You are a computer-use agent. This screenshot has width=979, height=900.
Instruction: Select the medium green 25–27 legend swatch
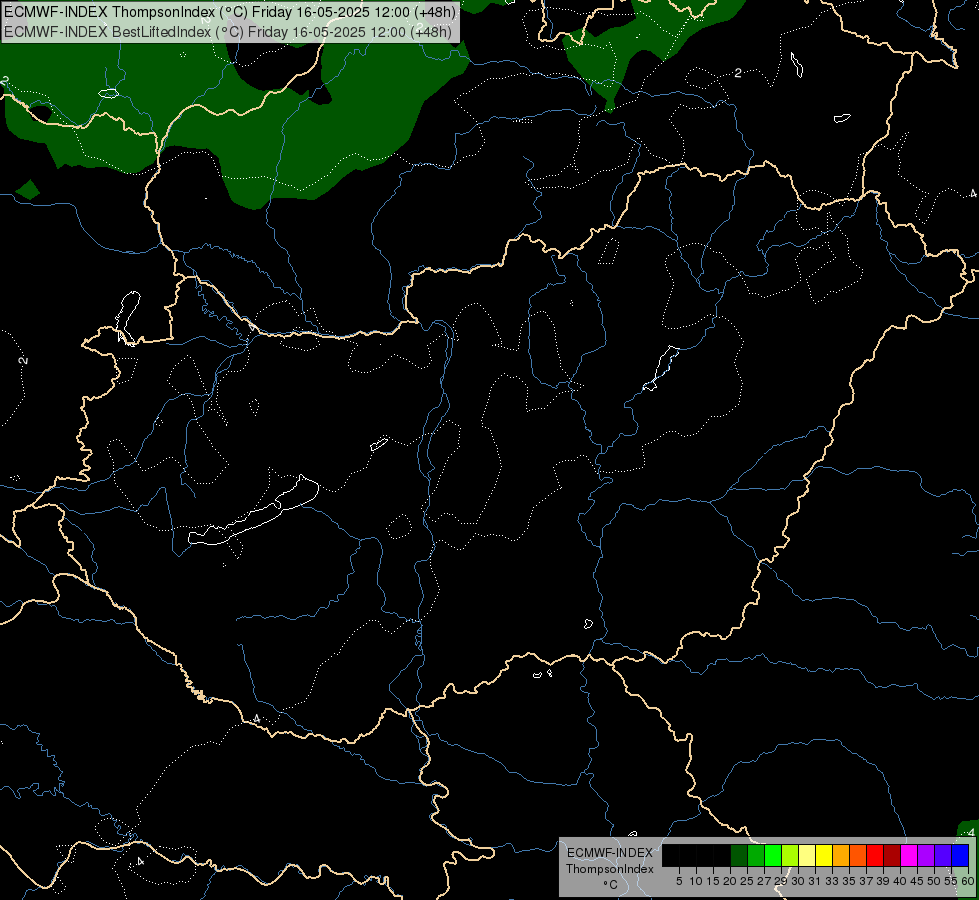pos(756,856)
